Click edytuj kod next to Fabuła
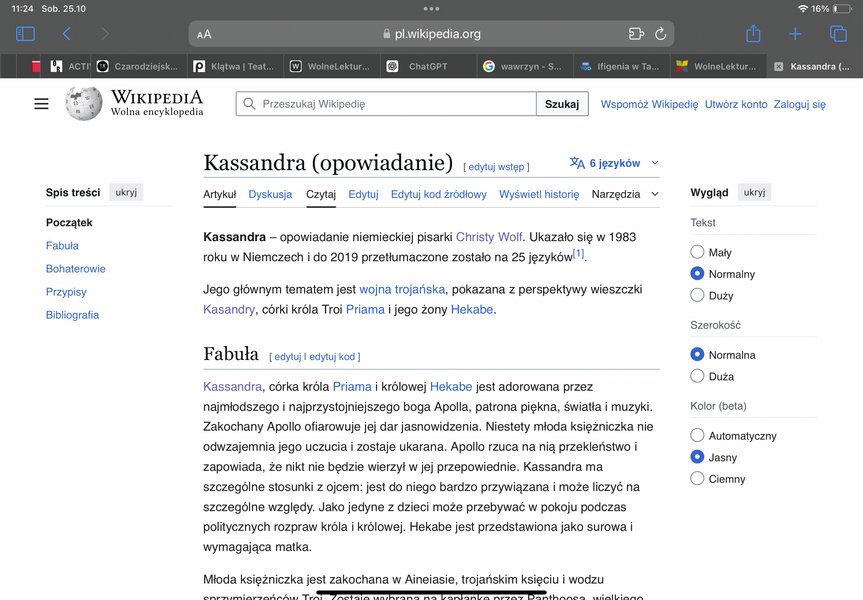Screen dimensions: 863x600 click(332, 357)
